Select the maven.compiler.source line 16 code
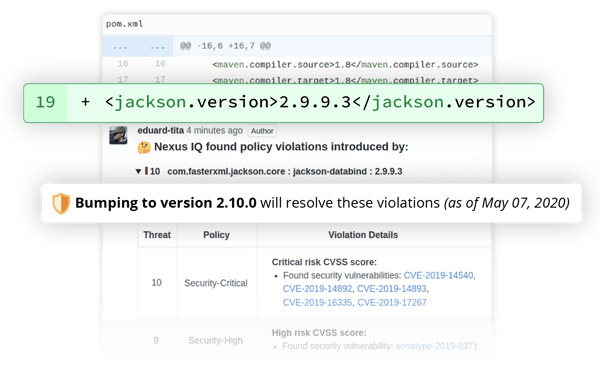 click(x=345, y=64)
